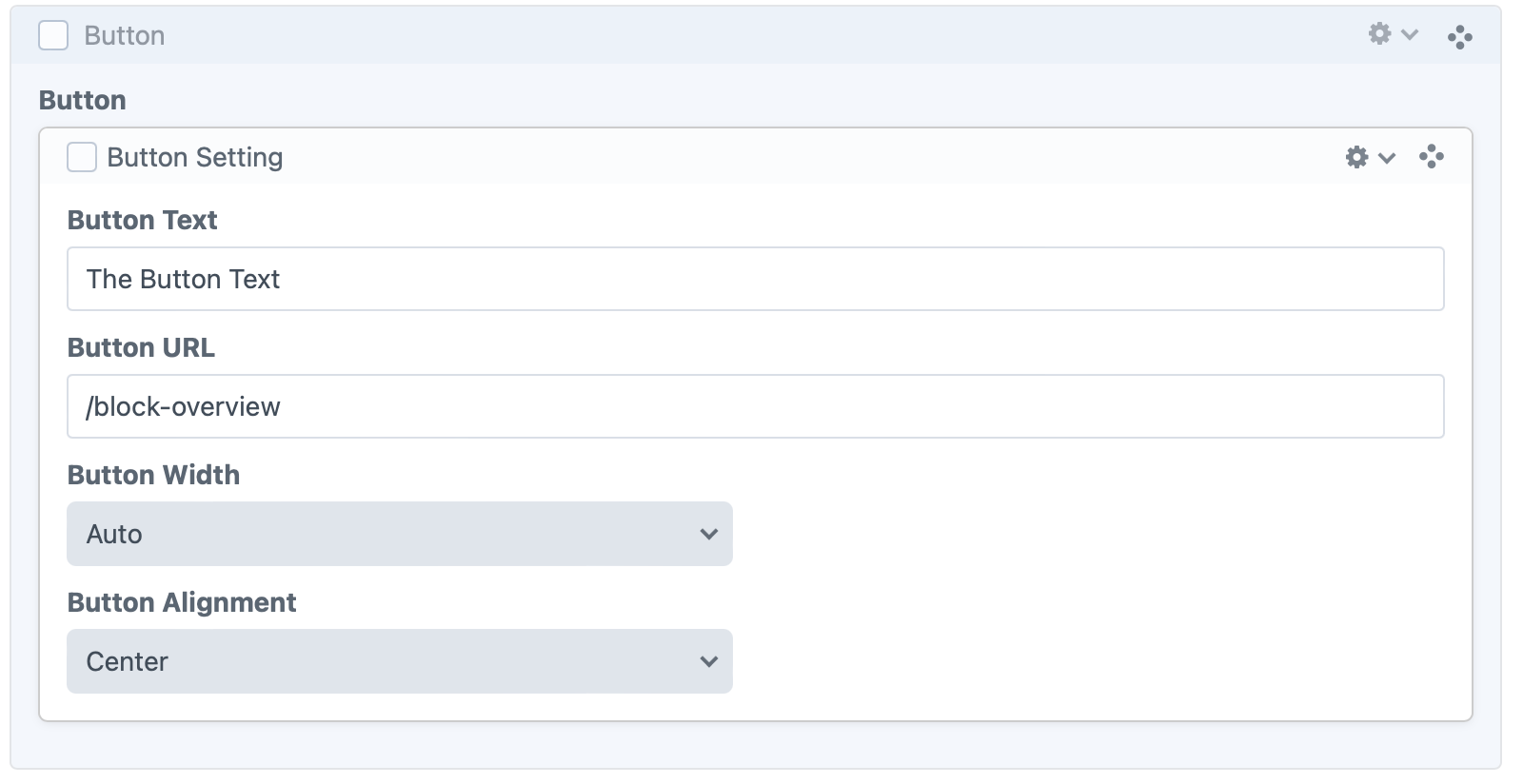Image resolution: width=1523 pixels, height=784 pixels.
Task: Click into the Button Text input field
Action: [x=755, y=279]
